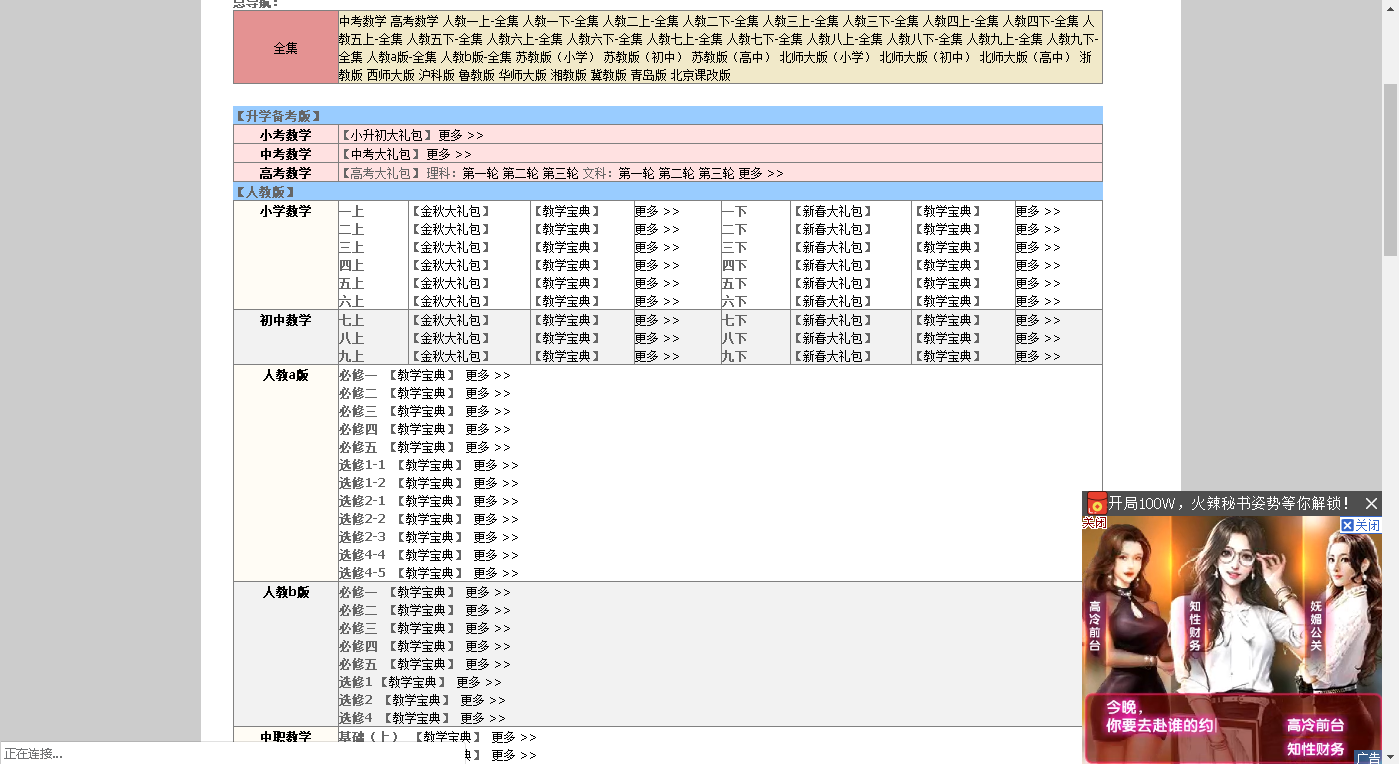Choose 知性财务 option at the ad bottom
Viewport: 1399px width, 764px height.
(x=1315, y=748)
